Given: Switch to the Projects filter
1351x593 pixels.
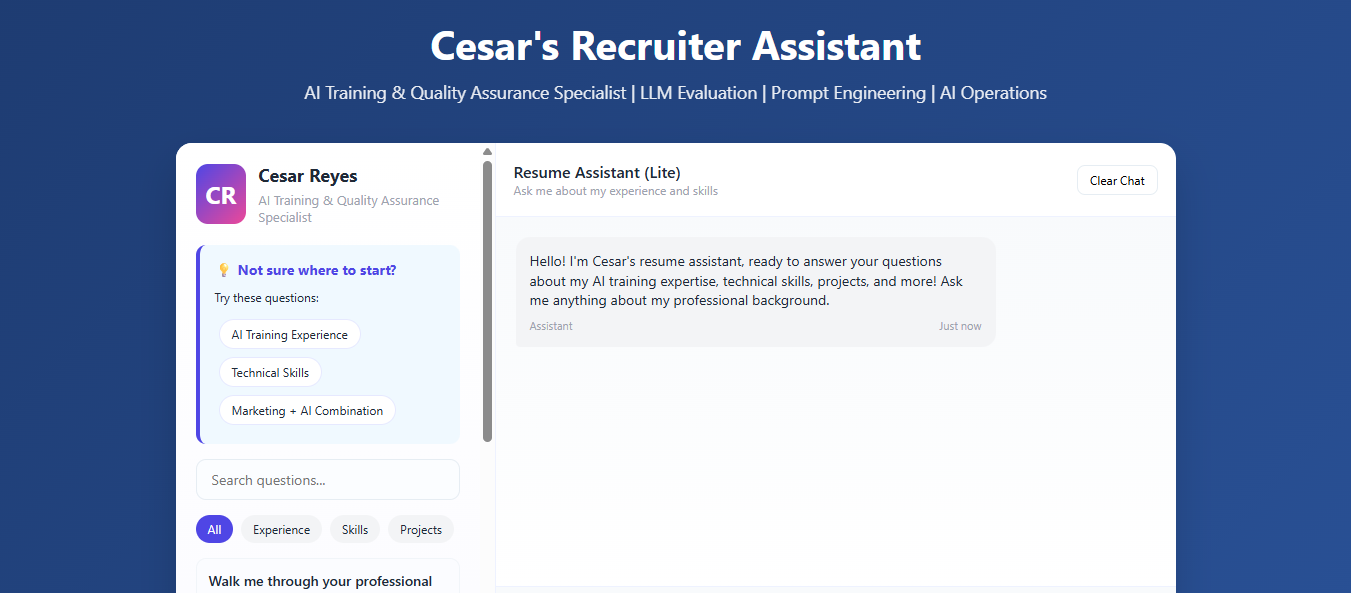Looking at the screenshot, I should point(420,529).
